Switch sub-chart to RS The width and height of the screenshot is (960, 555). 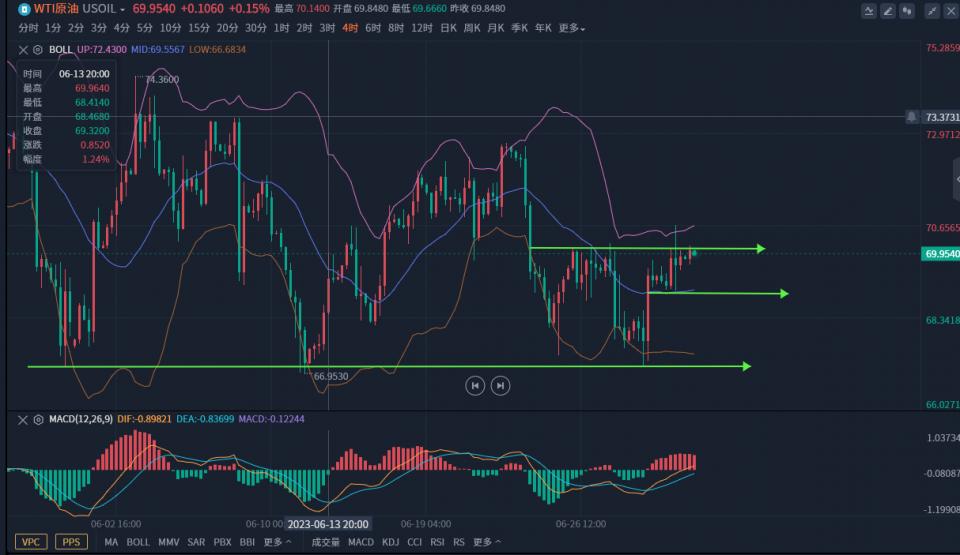pos(459,542)
